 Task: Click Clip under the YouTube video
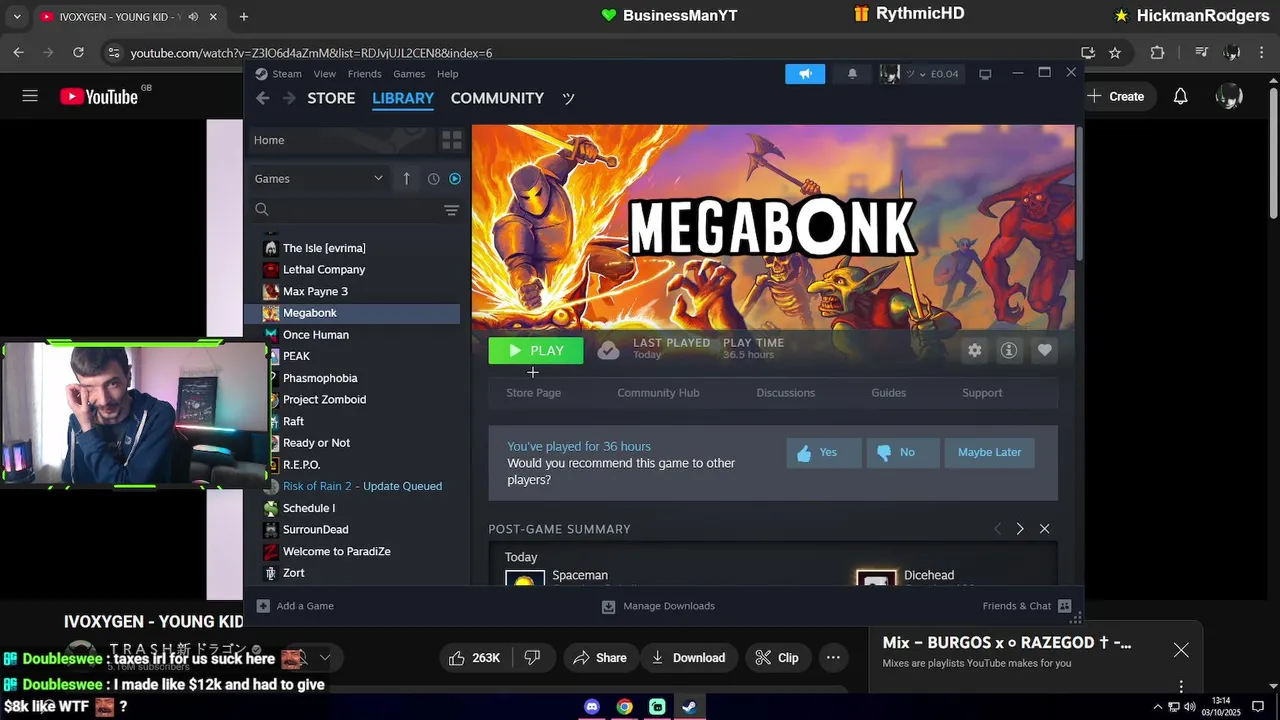[777, 657]
